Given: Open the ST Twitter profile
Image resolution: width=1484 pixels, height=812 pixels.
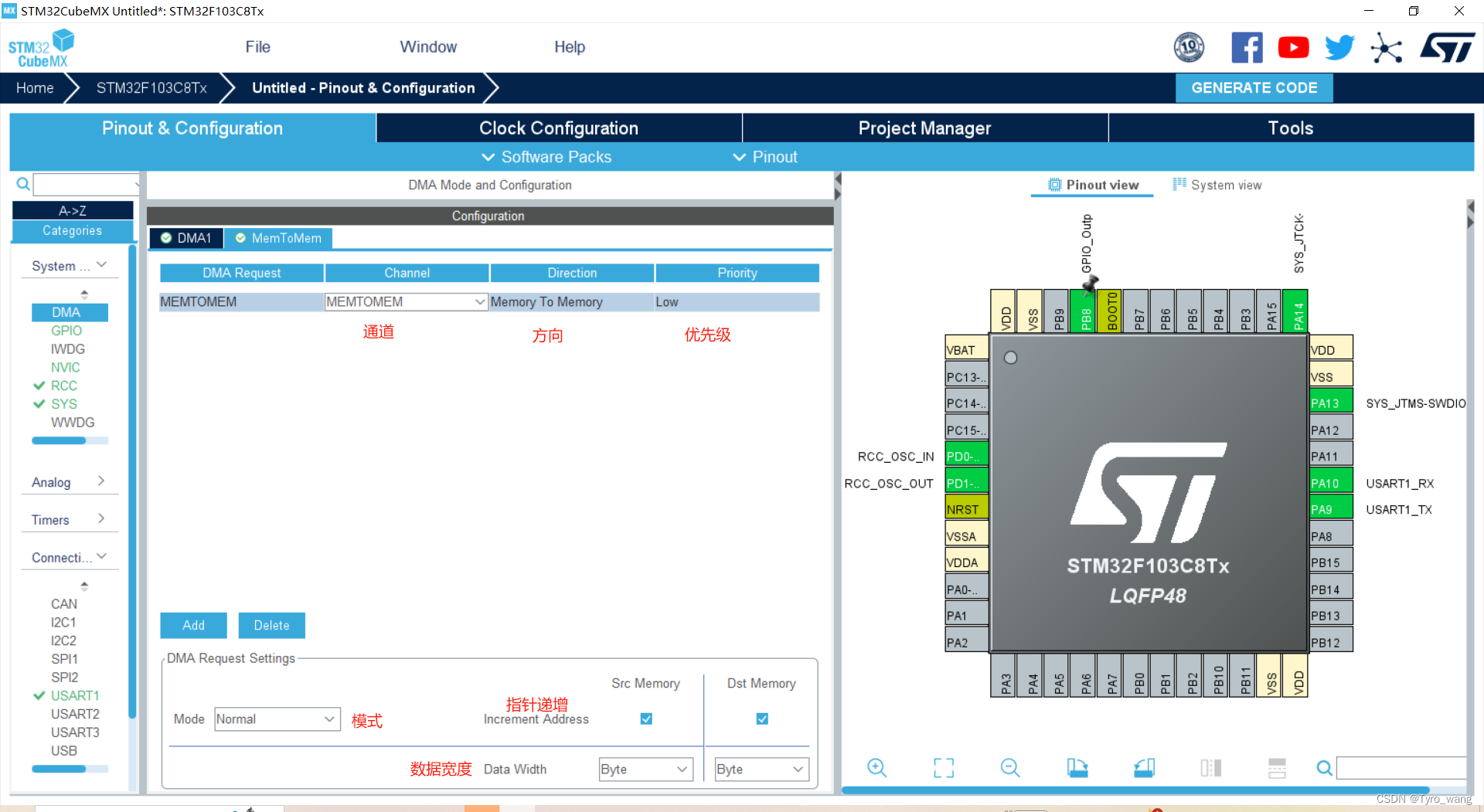Looking at the screenshot, I should pos(1339,47).
